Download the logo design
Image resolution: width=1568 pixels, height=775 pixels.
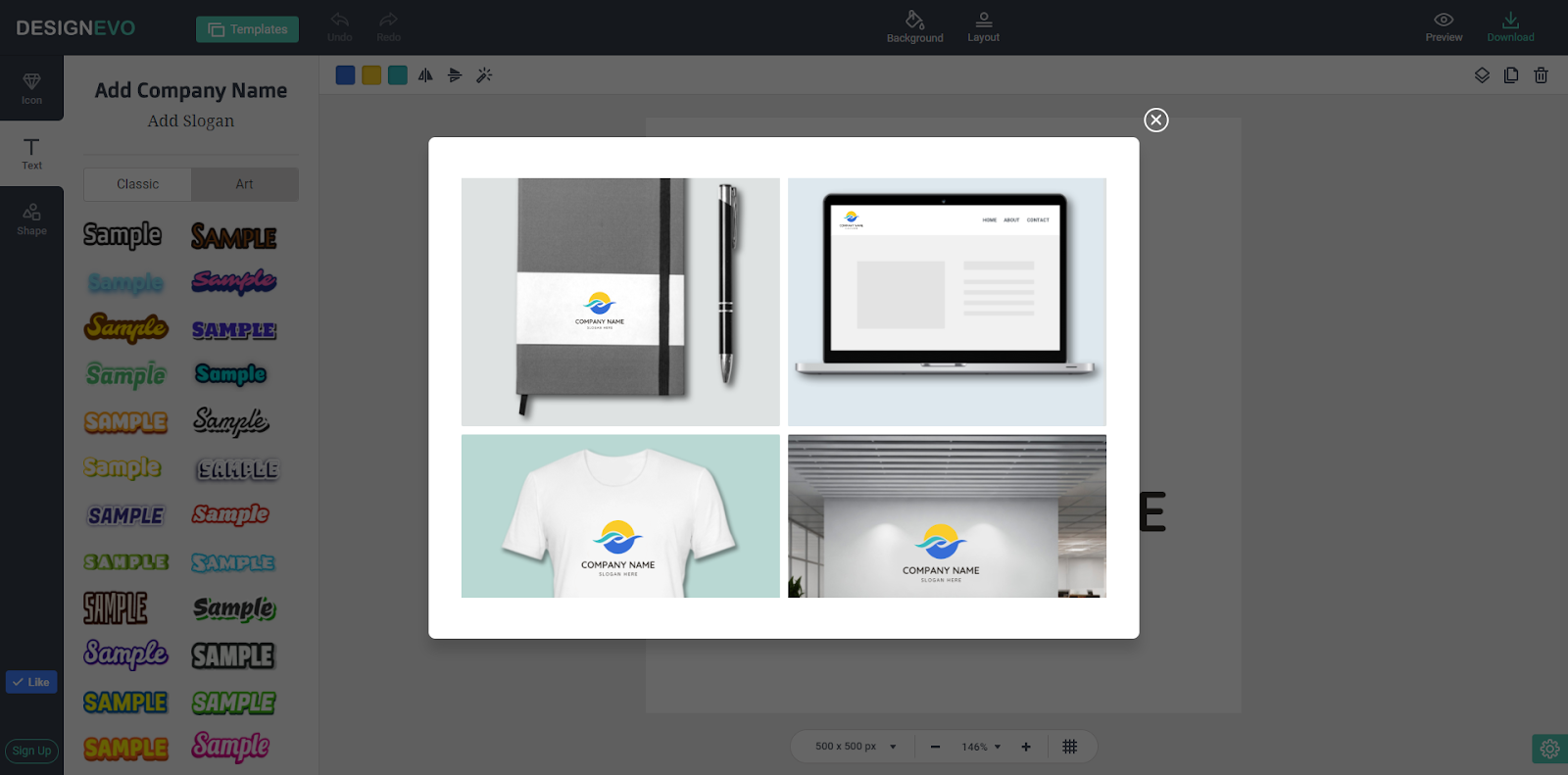coord(1510,26)
